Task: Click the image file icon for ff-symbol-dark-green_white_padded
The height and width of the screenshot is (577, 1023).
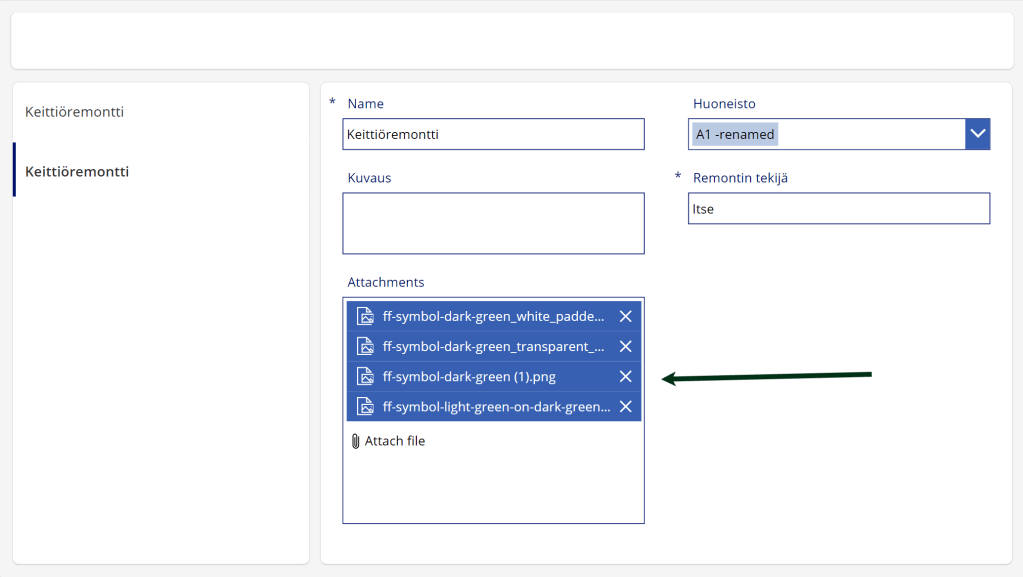Action: click(365, 316)
